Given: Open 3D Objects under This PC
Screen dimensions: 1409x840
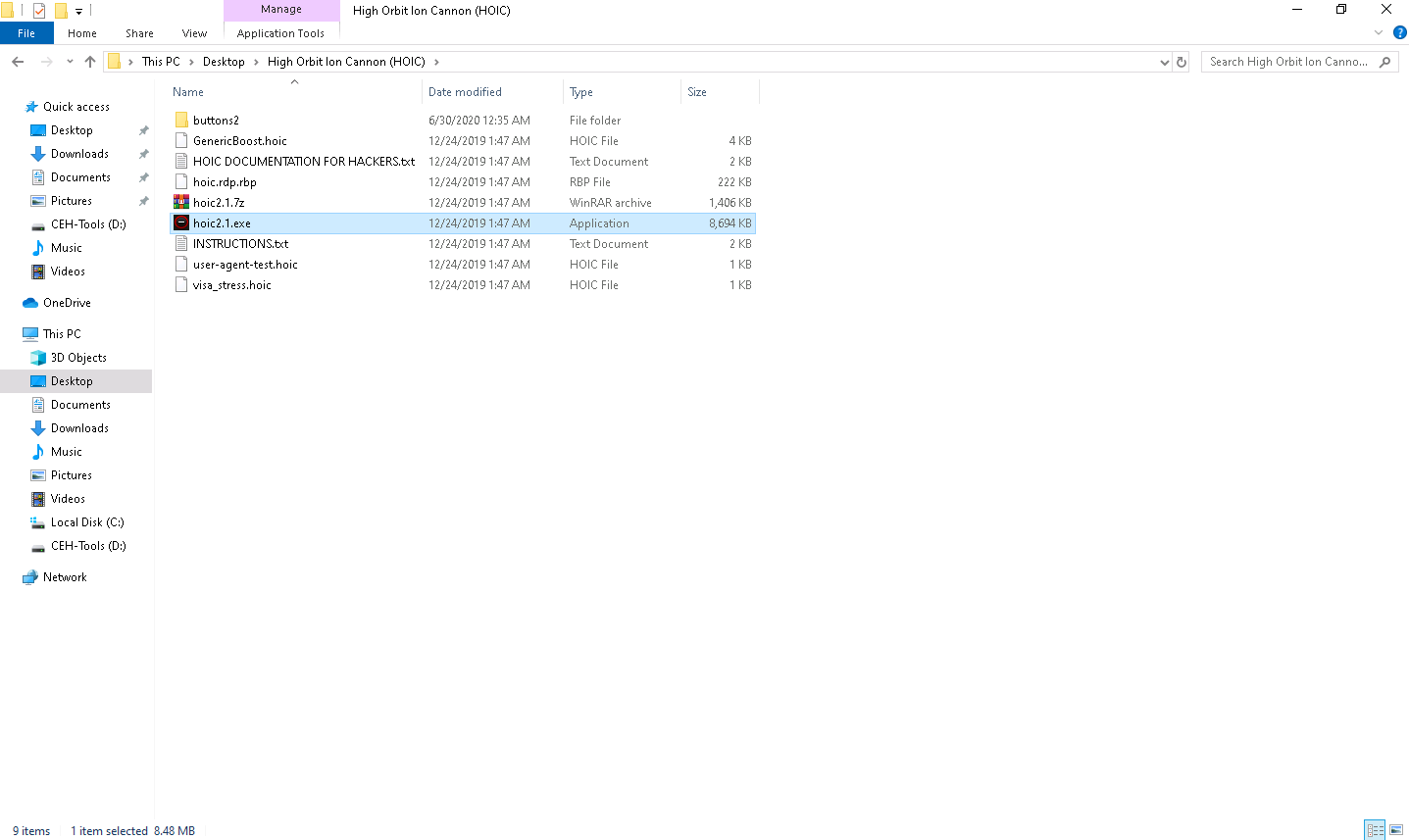Looking at the screenshot, I should coord(78,358).
